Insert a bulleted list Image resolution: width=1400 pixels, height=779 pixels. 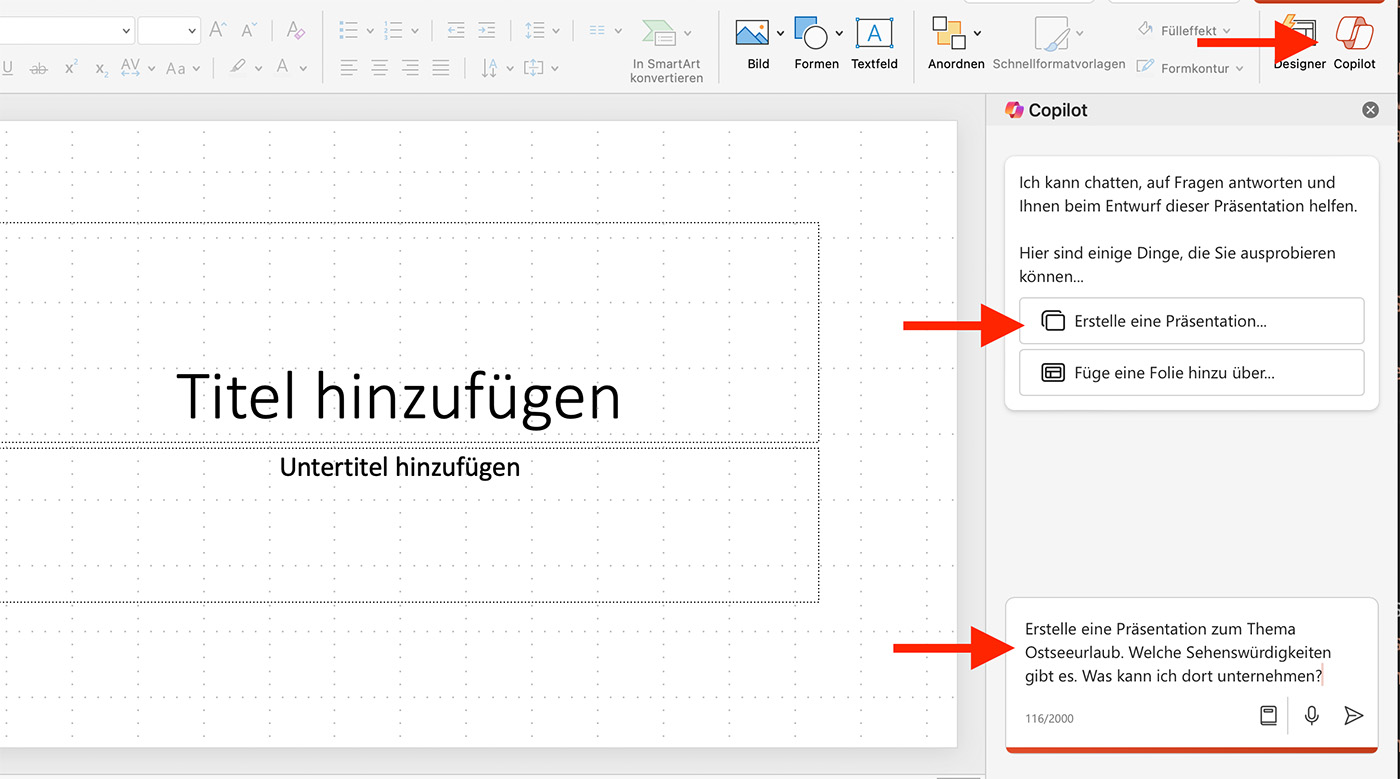[x=348, y=30]
